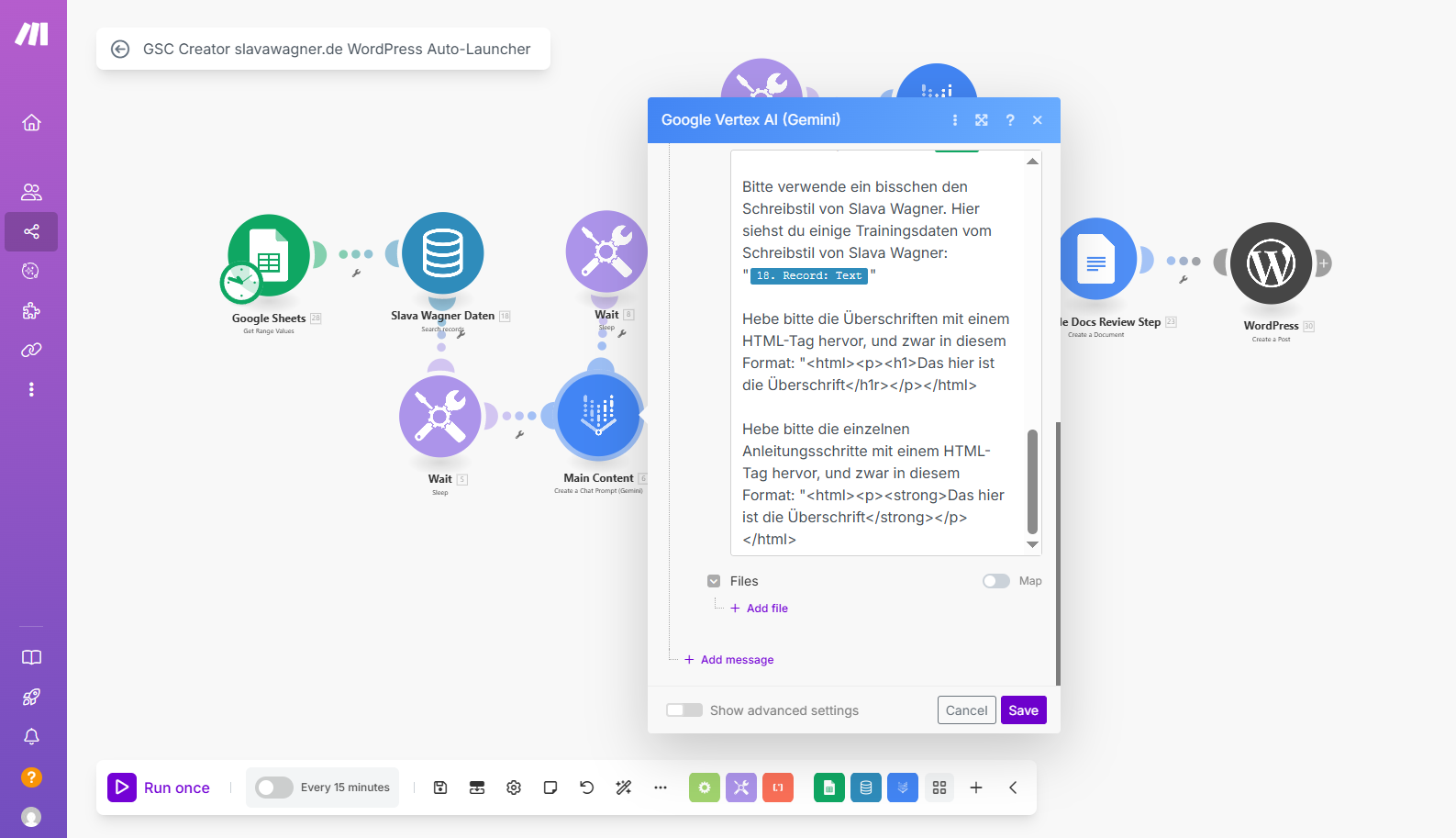
Task: Click the Save scenario disk icon
Action: click(440, 788)
